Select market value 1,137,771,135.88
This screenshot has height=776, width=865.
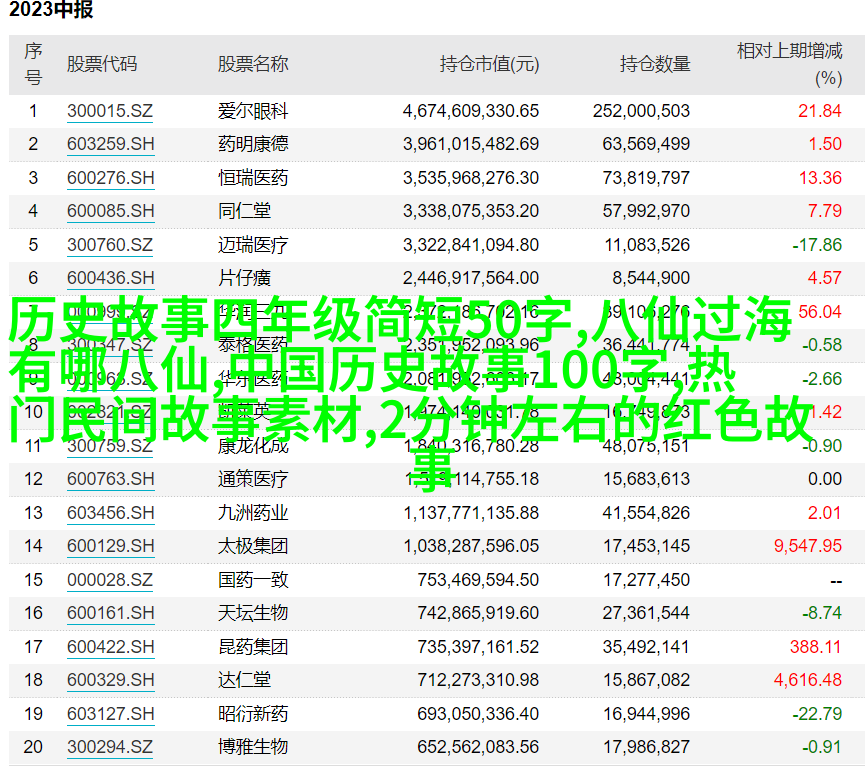coord(471,513)
